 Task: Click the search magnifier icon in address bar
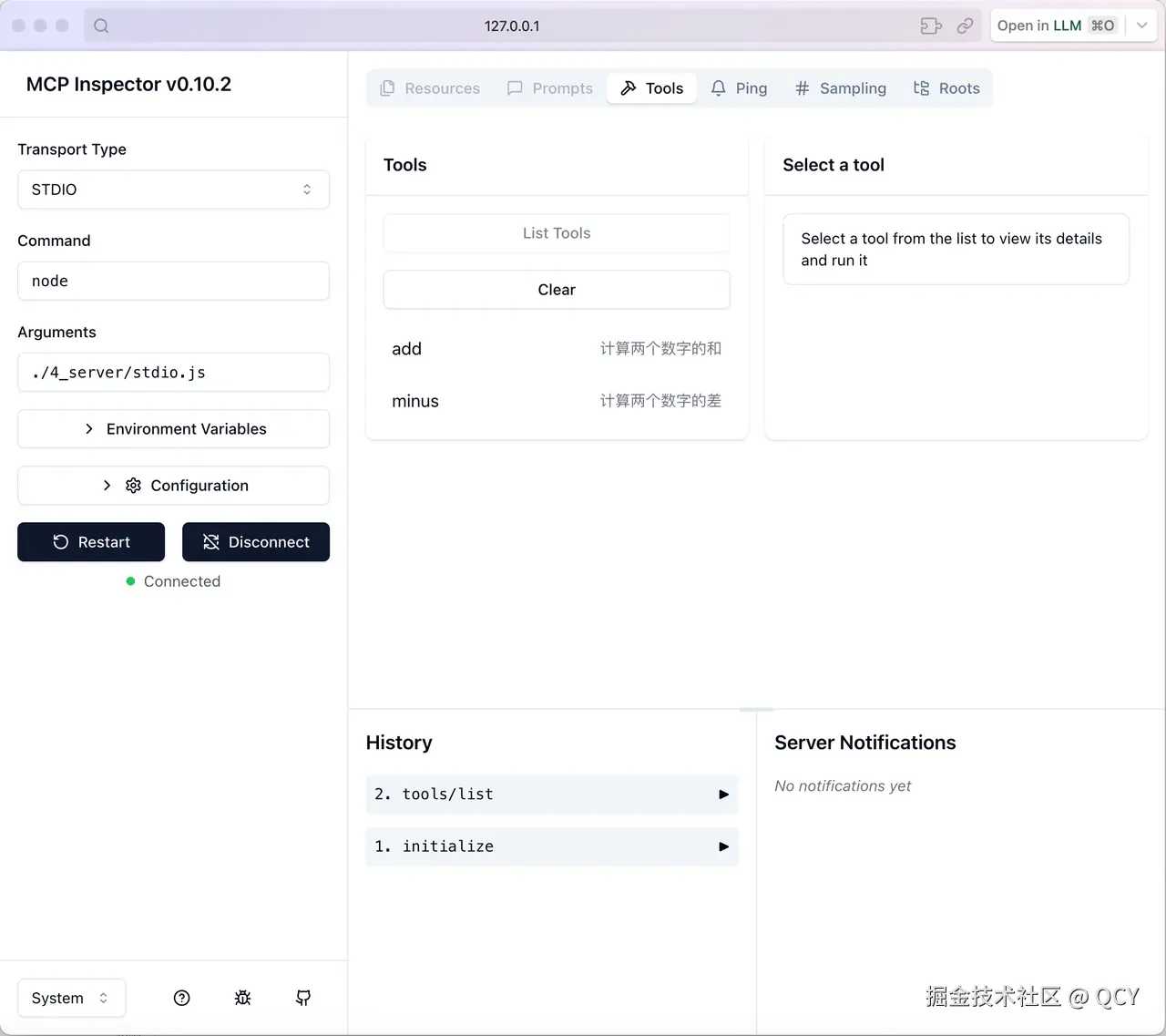coord(101,26)
